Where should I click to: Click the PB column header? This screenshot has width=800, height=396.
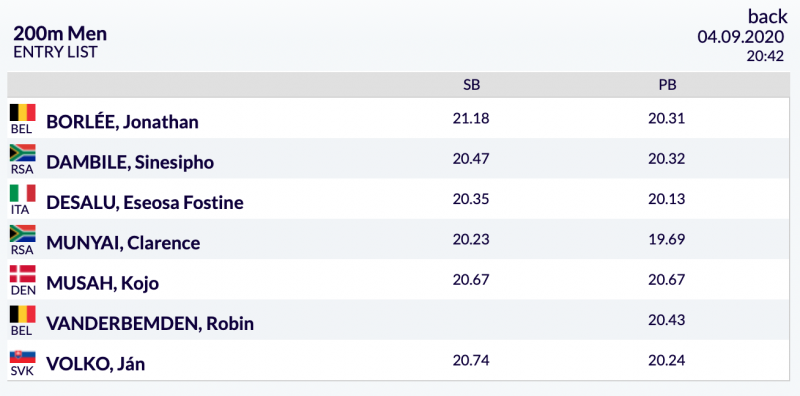click(667, 85)
